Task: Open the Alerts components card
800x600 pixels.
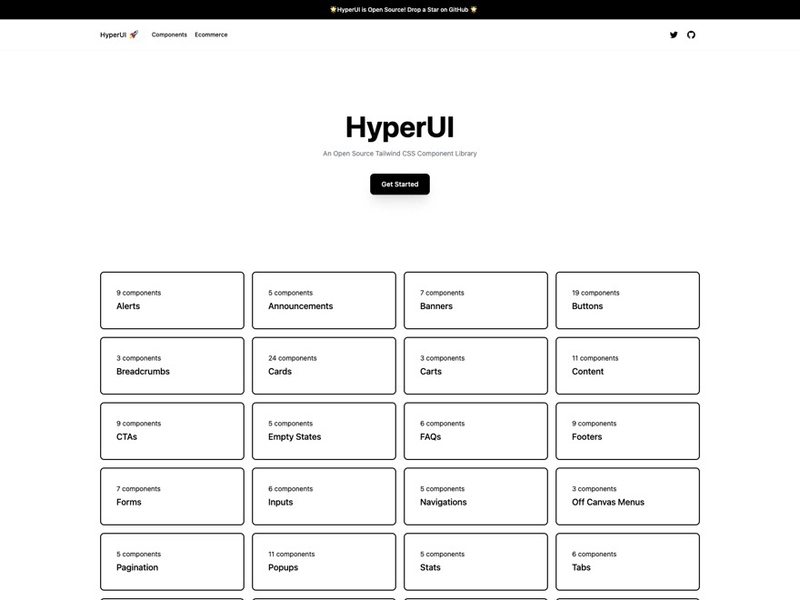Action: click(172, 300)
